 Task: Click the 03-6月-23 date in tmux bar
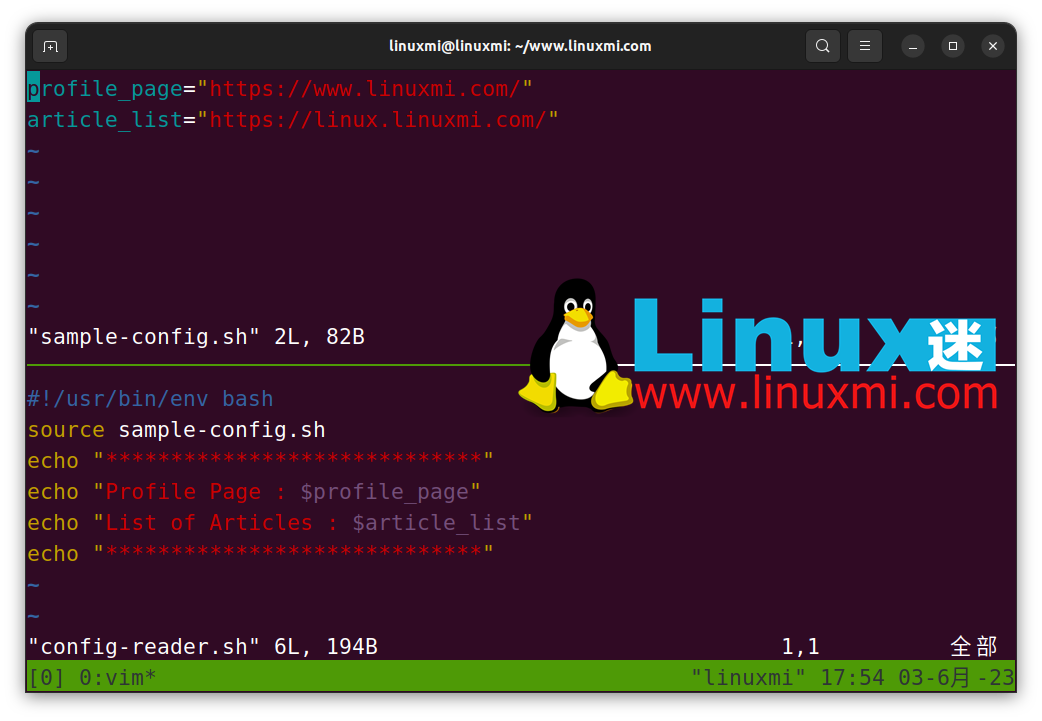tap(956, 678)
